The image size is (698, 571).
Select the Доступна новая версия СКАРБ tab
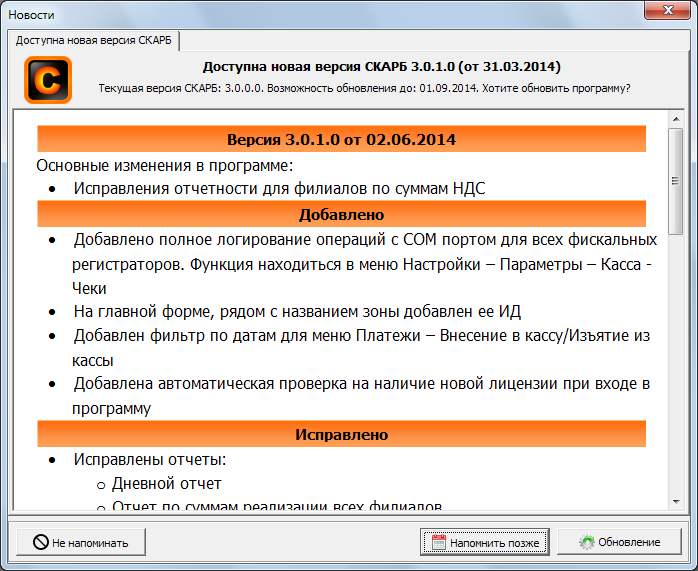click(94, 40)
